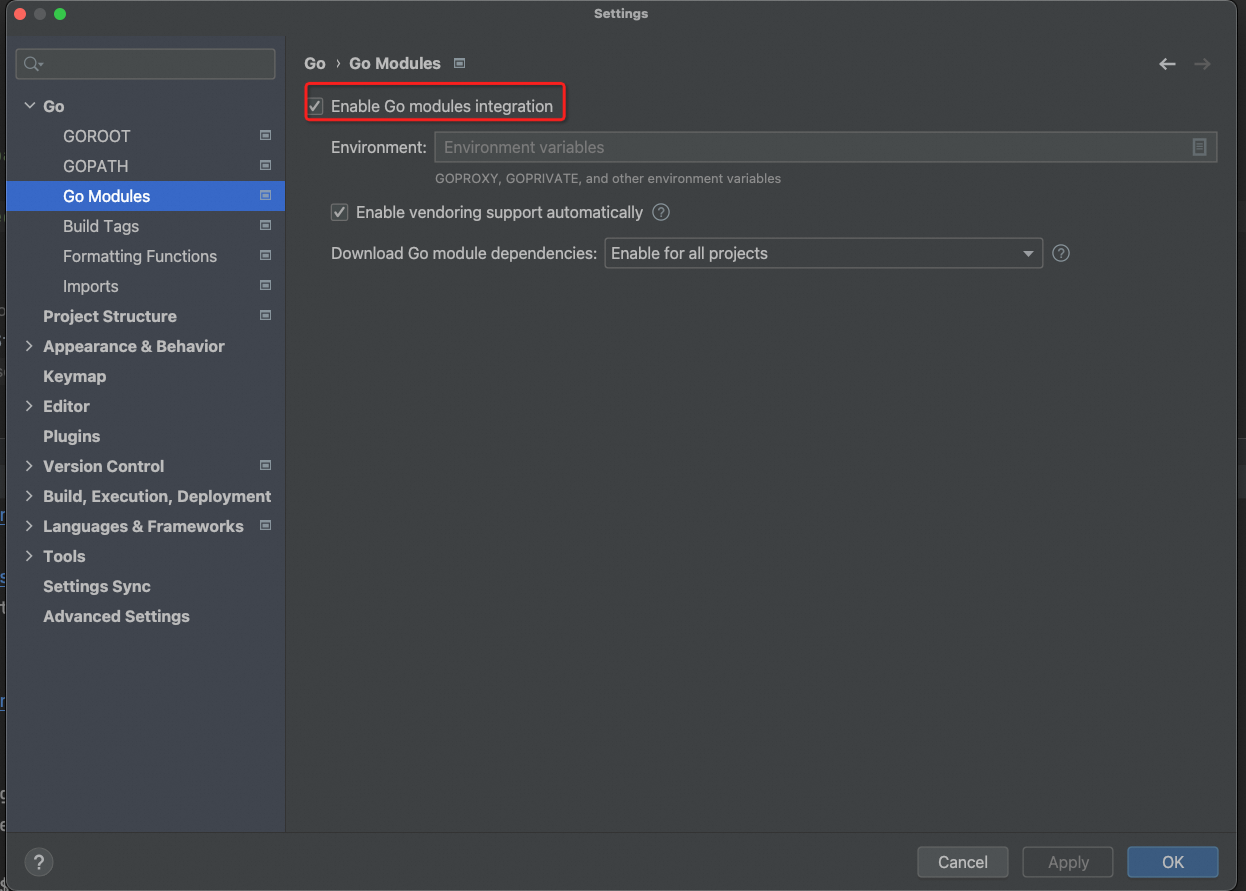Open Download Go module dependencies dropdown
1246x891 pixels.
click(x=823, y=253)
